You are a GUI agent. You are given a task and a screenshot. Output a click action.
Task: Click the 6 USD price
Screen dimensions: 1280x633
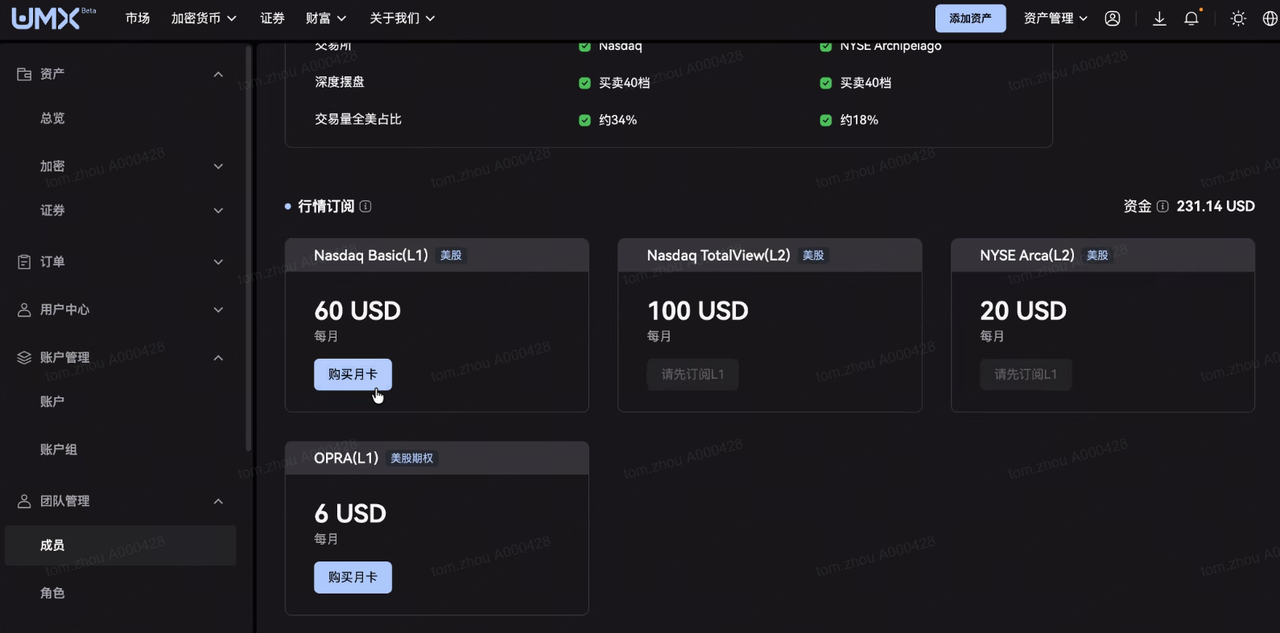pyautogui.click(x=350, y=514)
